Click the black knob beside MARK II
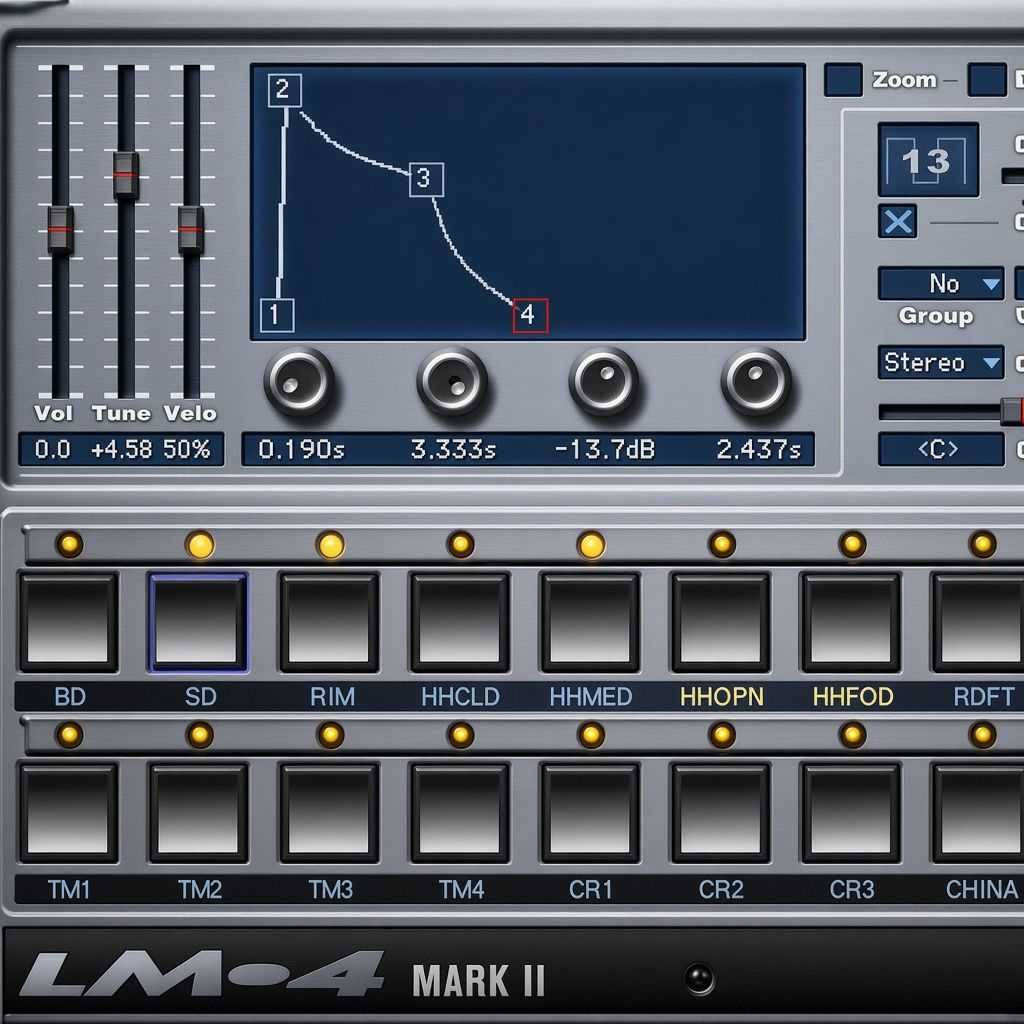Image resolution: width=1024 pixels, height=1024 pixels. [x=699, y=978]
